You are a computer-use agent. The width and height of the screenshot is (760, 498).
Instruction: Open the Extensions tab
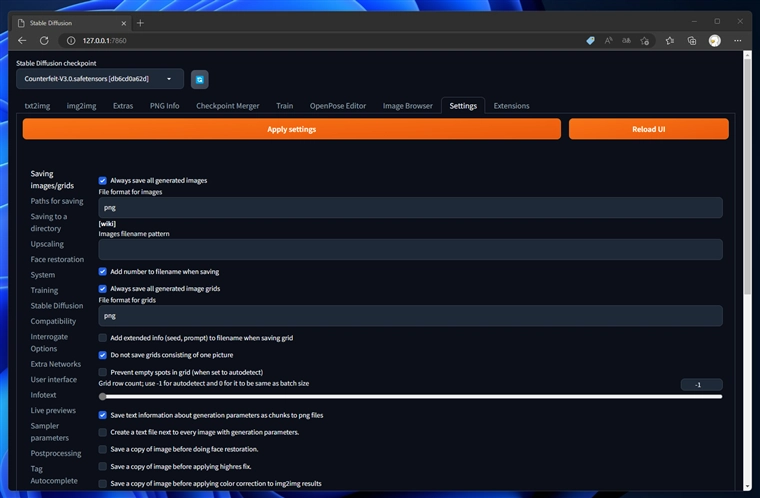pos(511,106)
